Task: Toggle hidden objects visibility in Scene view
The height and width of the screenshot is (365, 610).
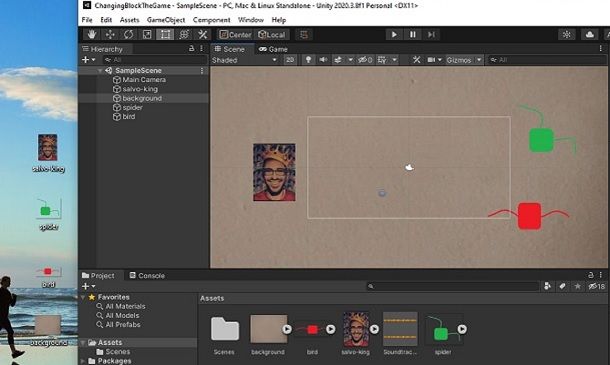Action: point(365,60)
